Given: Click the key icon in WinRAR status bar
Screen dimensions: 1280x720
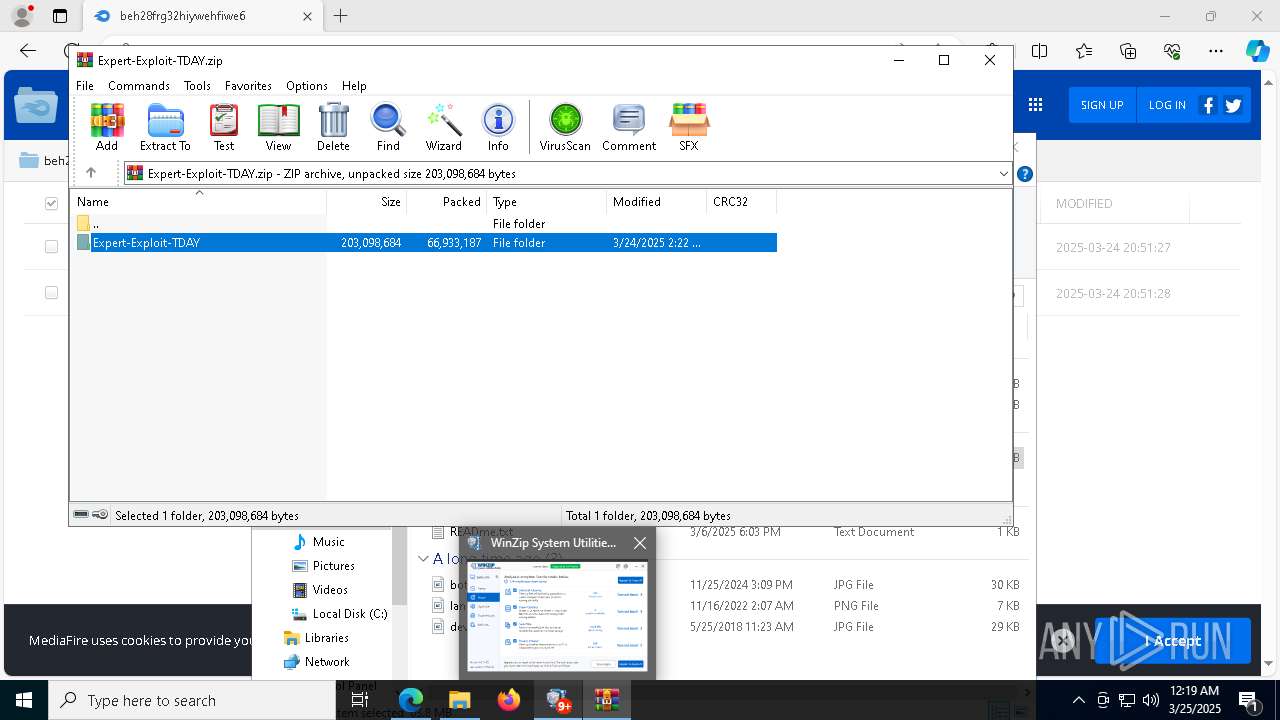Looking at the screenshot, I should tap(100, 515).
